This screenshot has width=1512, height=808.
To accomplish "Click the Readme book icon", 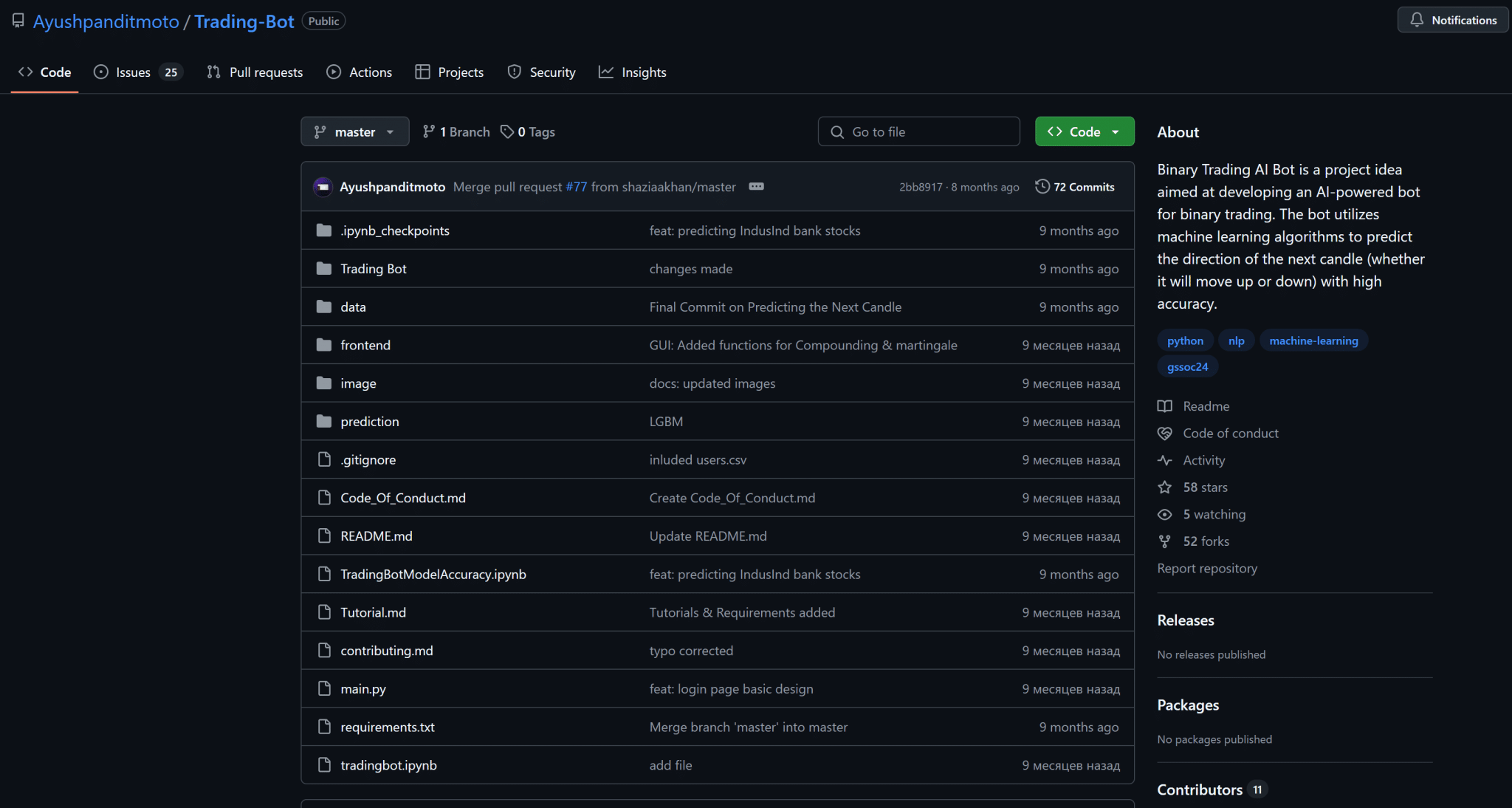I will click(x=1164, y=406).
